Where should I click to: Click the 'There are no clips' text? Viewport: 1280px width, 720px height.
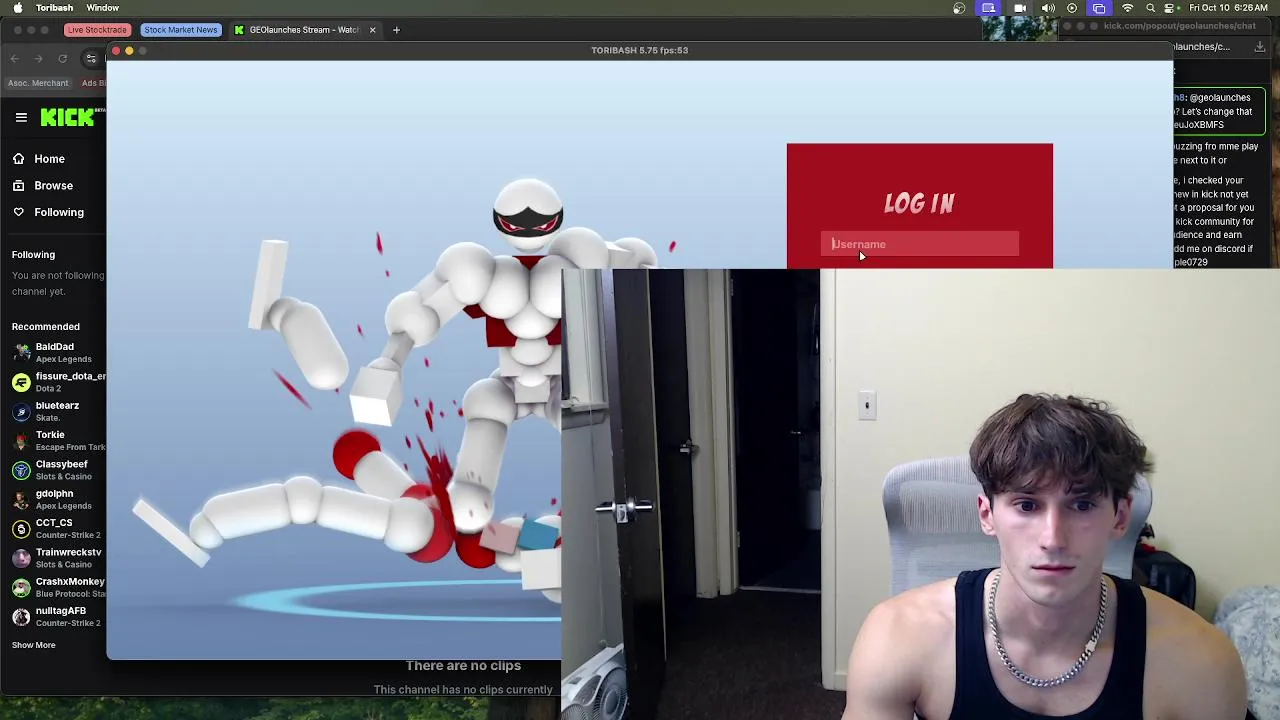[463, 666]
